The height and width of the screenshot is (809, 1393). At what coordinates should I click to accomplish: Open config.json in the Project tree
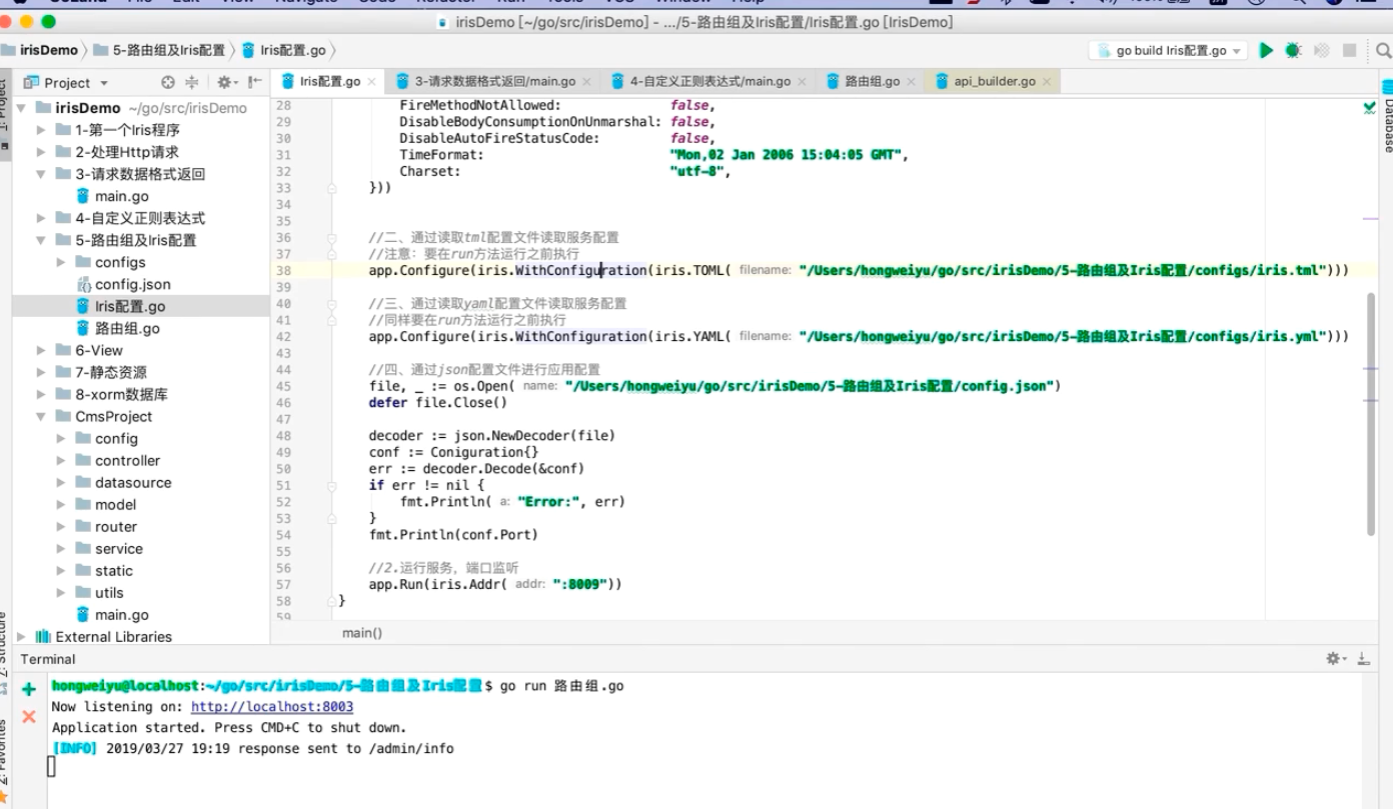[x=132, y=285]
